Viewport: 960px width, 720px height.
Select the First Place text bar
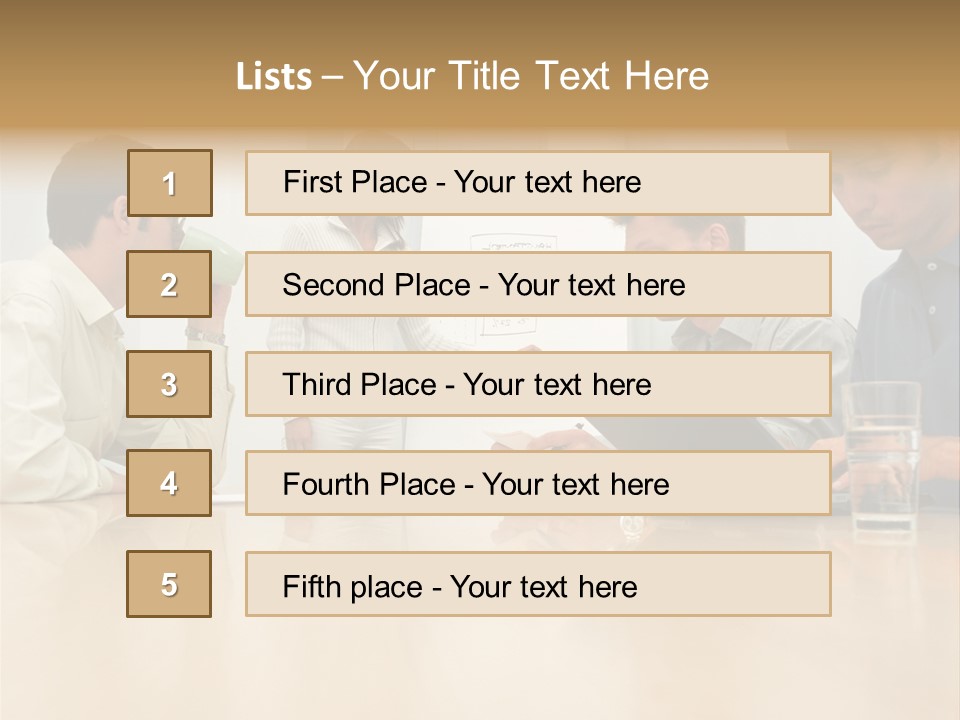point(538,183)
